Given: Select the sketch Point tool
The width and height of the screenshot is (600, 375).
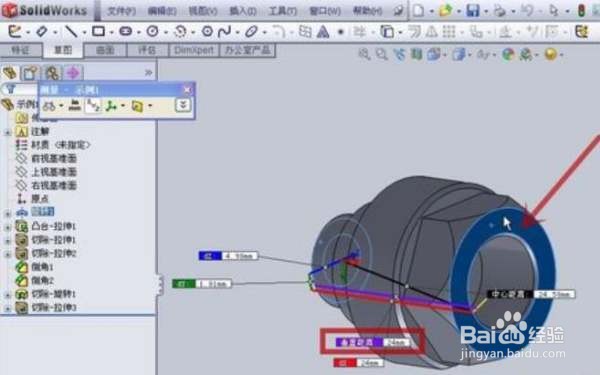Looking at the screenshot, I should [341, 32].
